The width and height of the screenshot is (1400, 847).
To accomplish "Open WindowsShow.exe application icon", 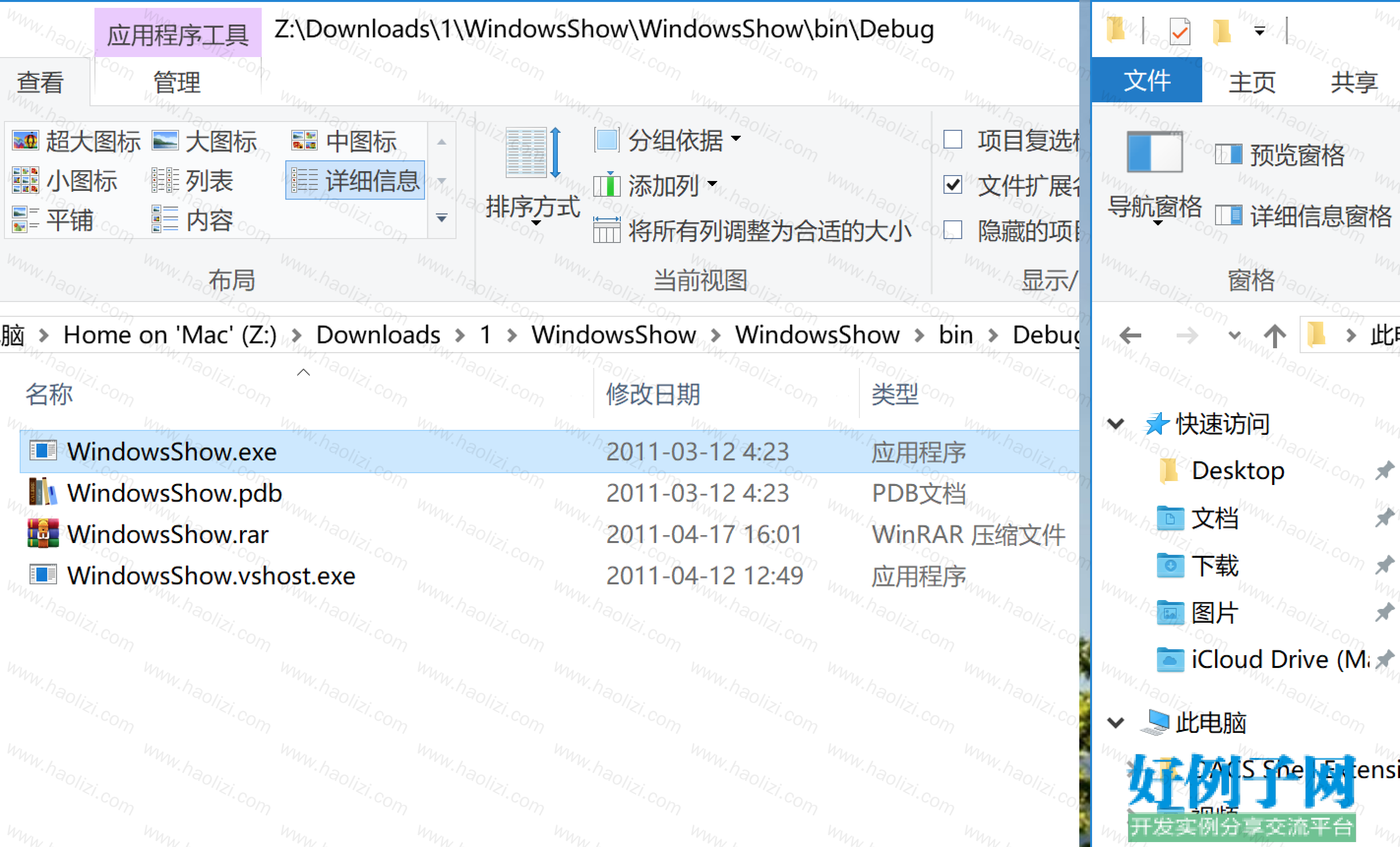I will point(43,451).
